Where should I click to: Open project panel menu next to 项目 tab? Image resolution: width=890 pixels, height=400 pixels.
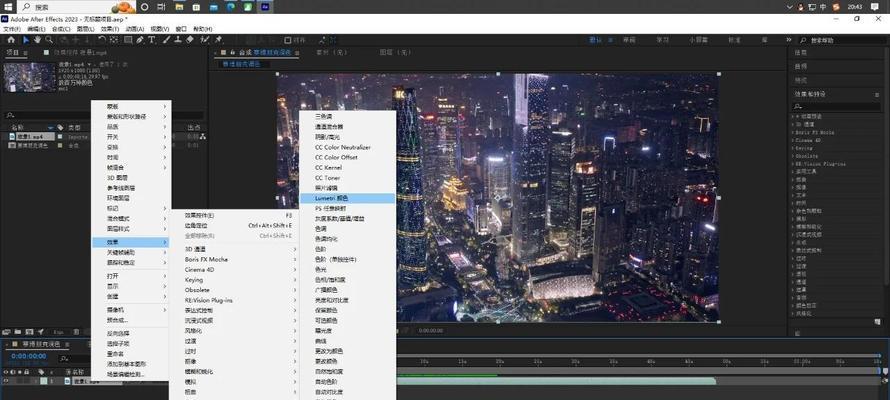[x=24, y=52]
